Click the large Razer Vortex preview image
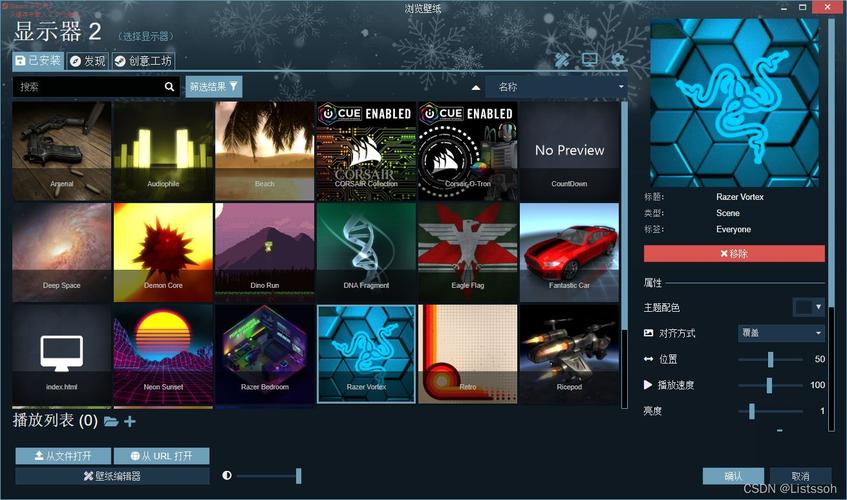847x500 pixels. coord(735,103)
